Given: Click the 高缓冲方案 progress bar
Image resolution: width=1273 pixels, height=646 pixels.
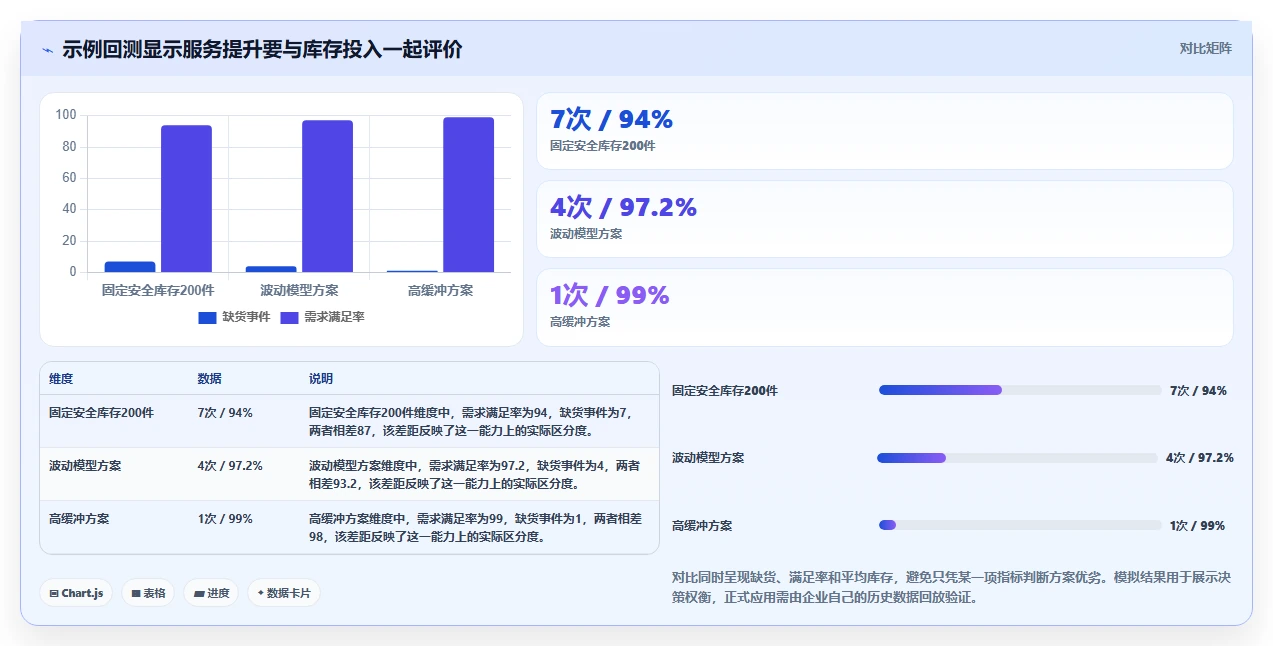Looking at the screenshot, I should point(1020,525).
